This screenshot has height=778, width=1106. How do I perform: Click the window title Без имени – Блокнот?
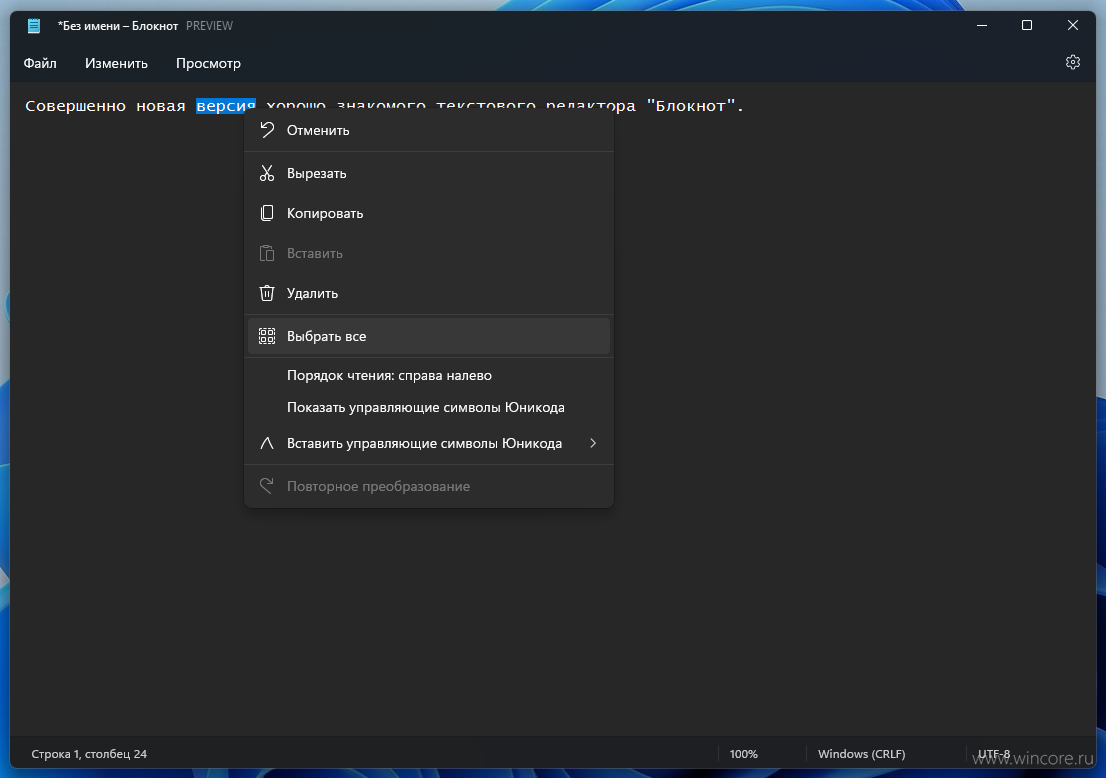click(x=118, y=25)
